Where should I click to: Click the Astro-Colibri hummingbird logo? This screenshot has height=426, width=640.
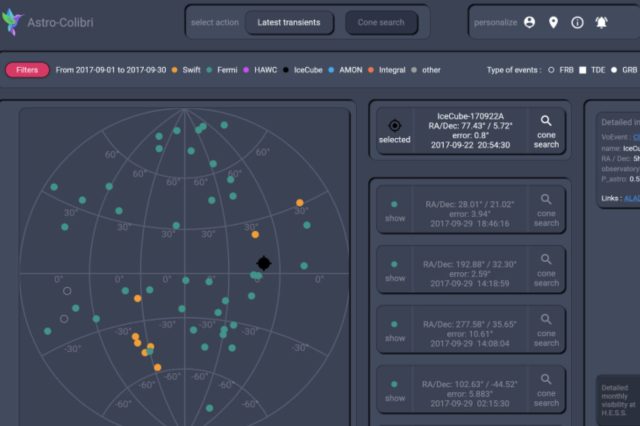coord(12,22)
